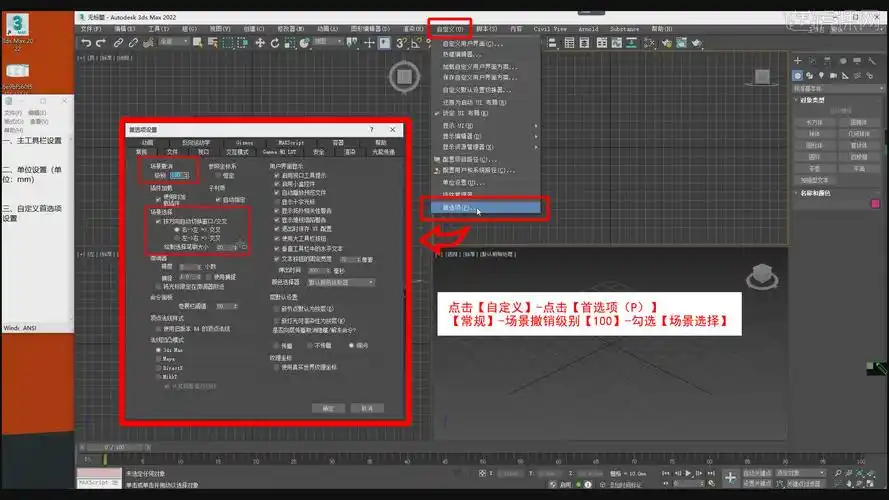889x500 pixels.
Task: Click the 取消 button in the preferences dialog
Action: click(367, 408)
